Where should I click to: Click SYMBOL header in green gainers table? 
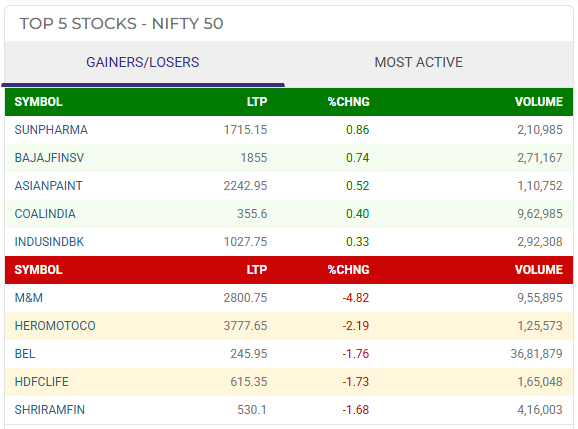pos(38,102)
